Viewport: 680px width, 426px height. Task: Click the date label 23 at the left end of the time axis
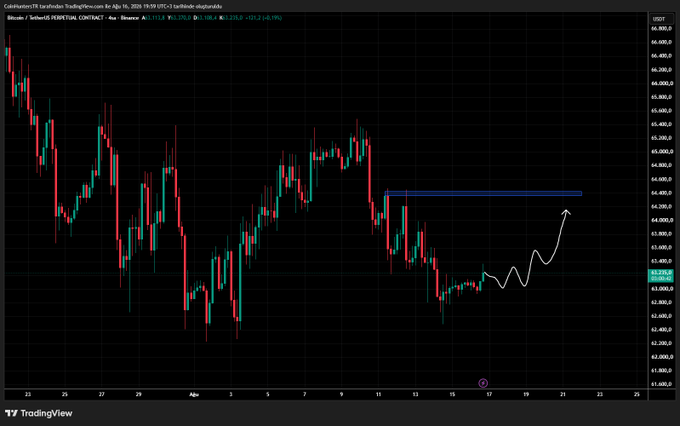pyautogui.click(x=28, y=394)
